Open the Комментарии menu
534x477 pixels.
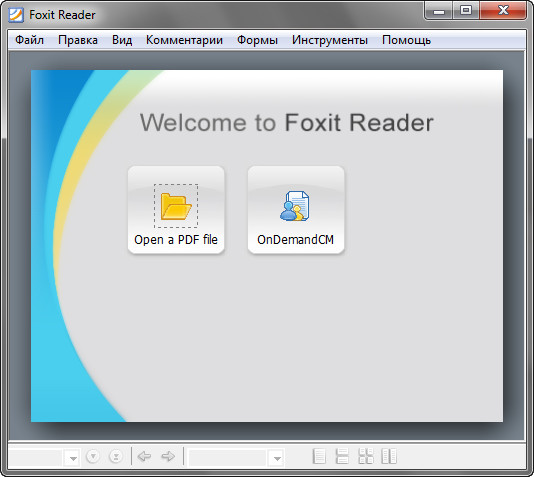184,40
